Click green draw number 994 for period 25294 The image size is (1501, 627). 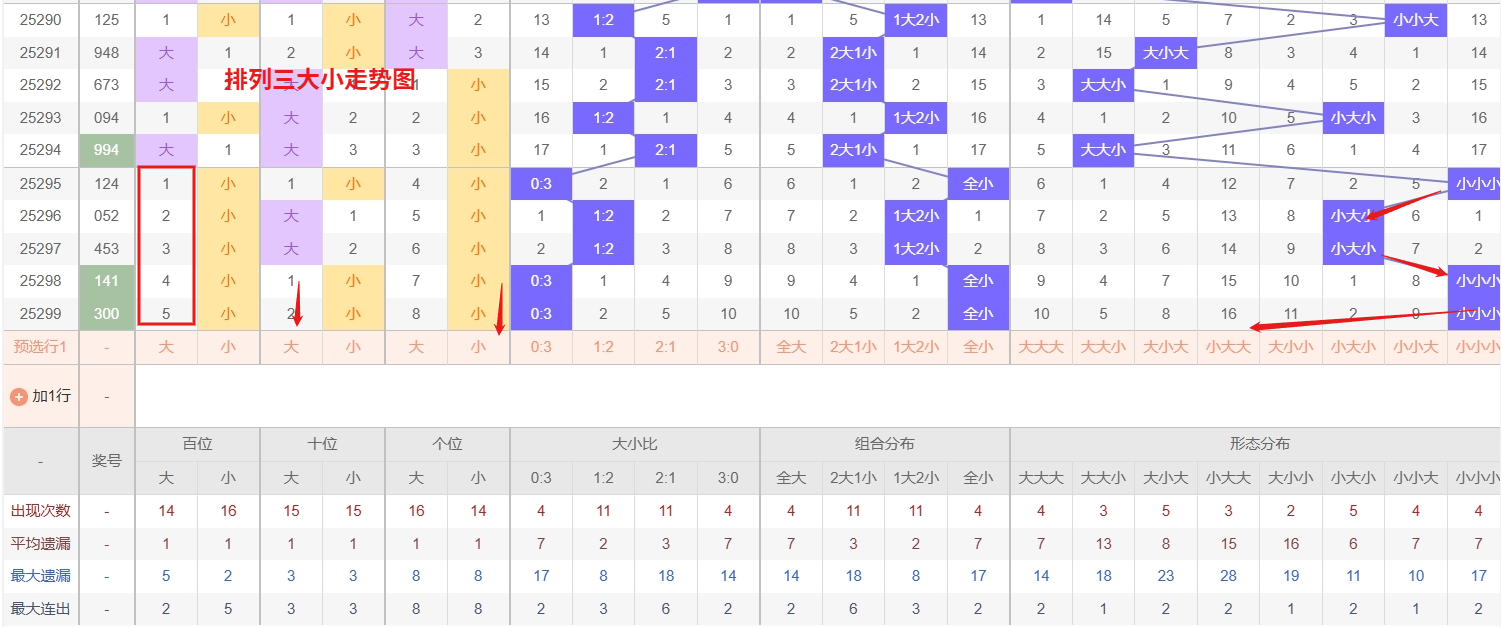click(x=107, y=150)
